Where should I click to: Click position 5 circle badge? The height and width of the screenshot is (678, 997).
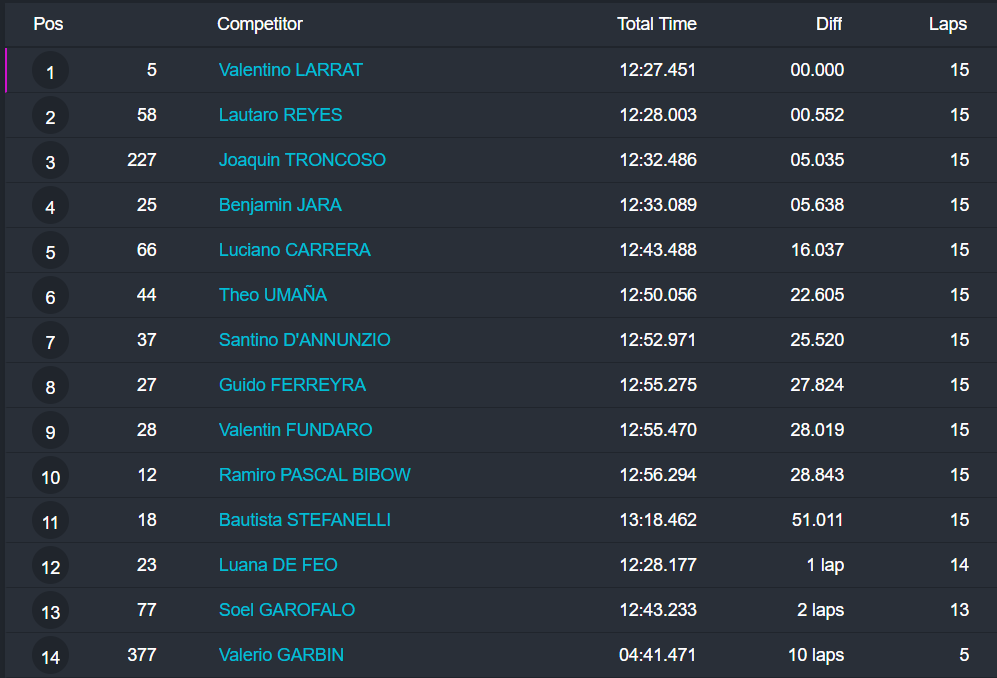coord(50,251)
